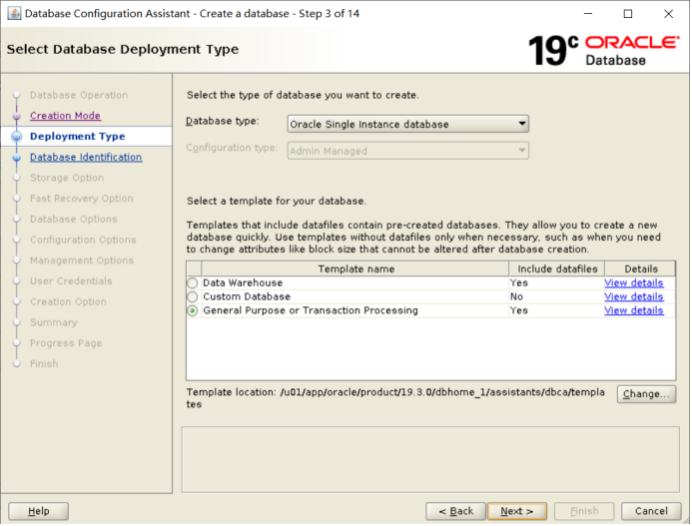The image size is (692, 526).
Task: Click the Template name column header
Action: pyautogui.click(x=356, y=269)
